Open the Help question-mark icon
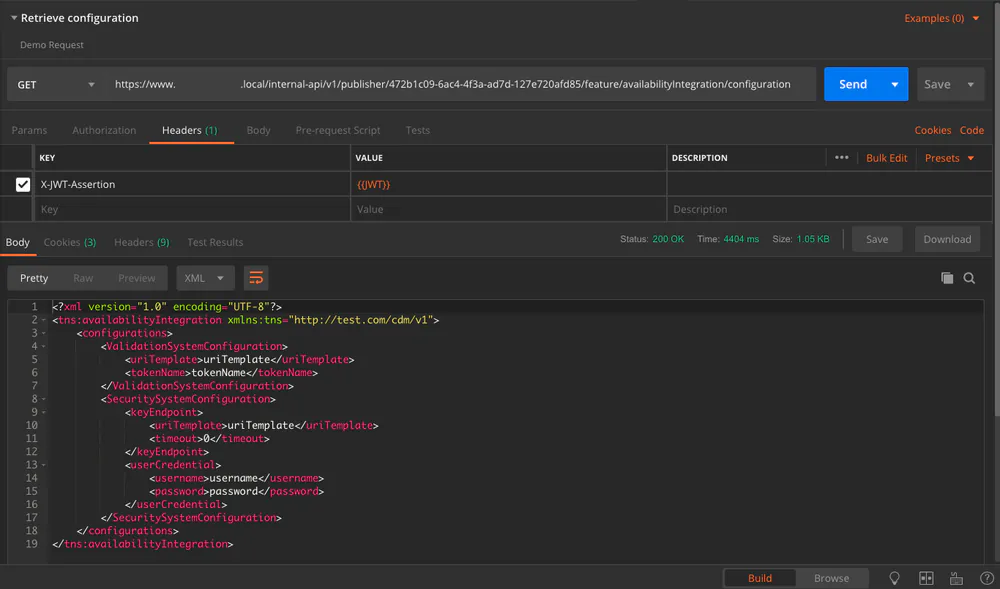 pos(986,578)
